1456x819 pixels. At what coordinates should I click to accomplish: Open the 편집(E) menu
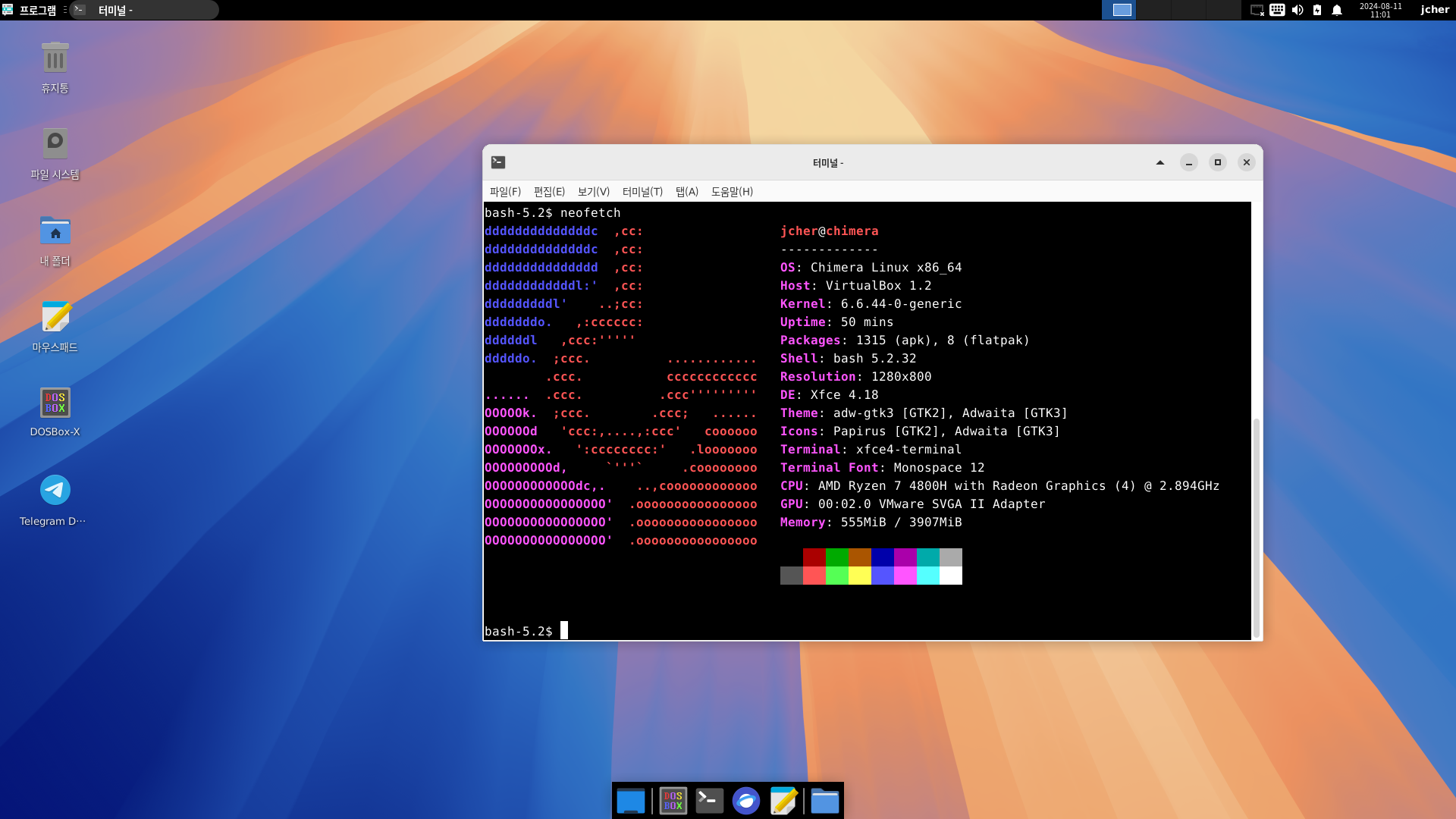coord(549,192)
